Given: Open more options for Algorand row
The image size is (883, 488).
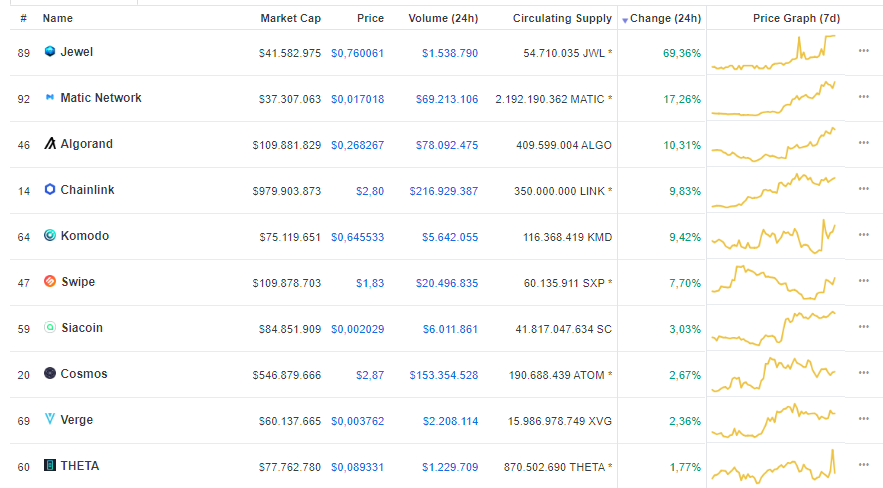Looking at the screenshot, I should (x=863, y=143).
